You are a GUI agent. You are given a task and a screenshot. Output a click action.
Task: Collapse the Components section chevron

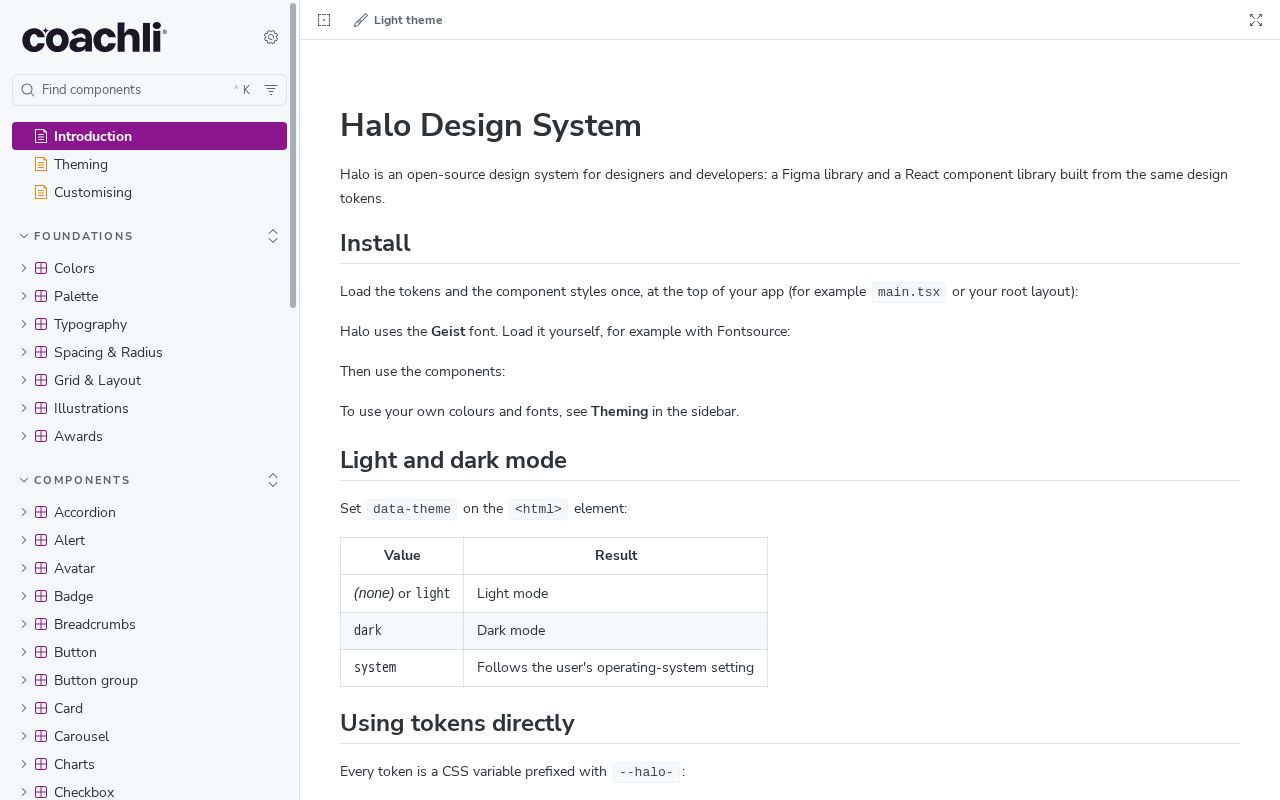(25, 480)
